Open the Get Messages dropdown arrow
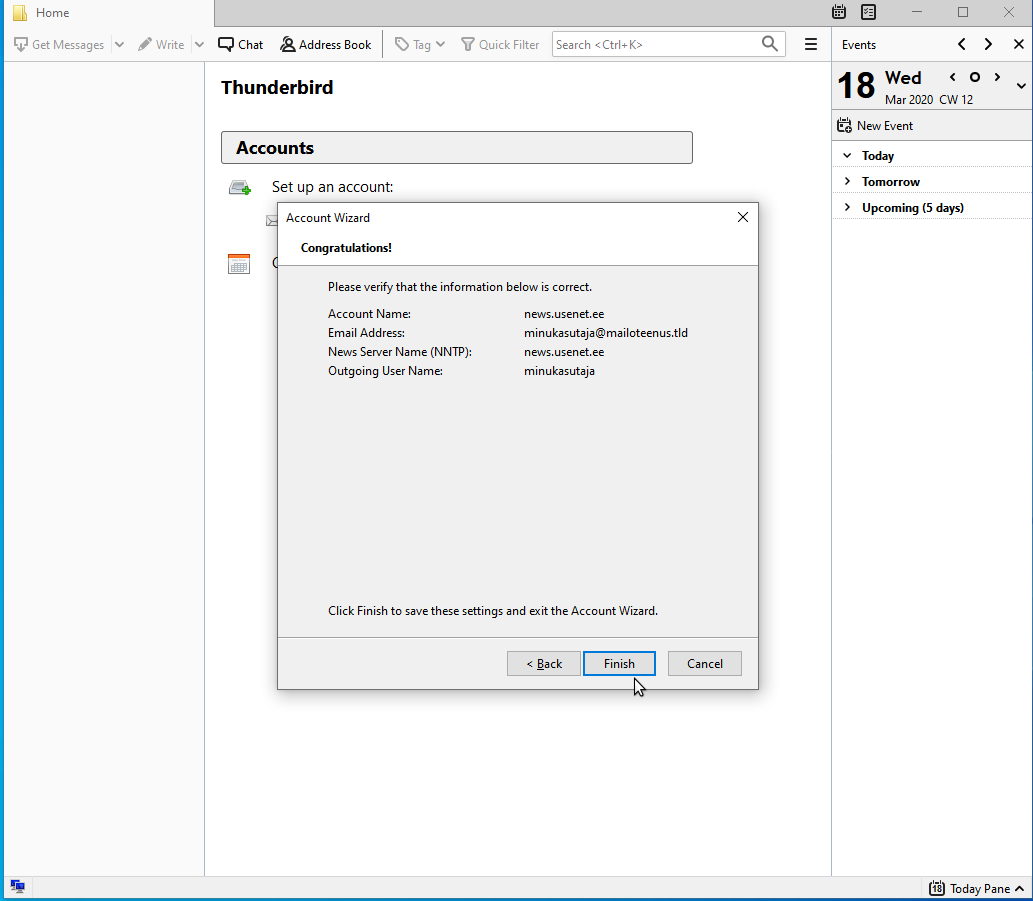Screen dimensions: 1033x901 click(x=119, y=45)
